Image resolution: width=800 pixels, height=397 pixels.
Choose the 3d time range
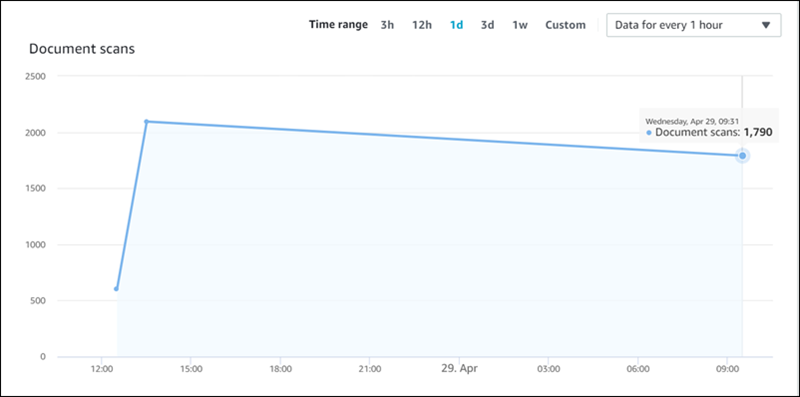click(x=487, y=25)
